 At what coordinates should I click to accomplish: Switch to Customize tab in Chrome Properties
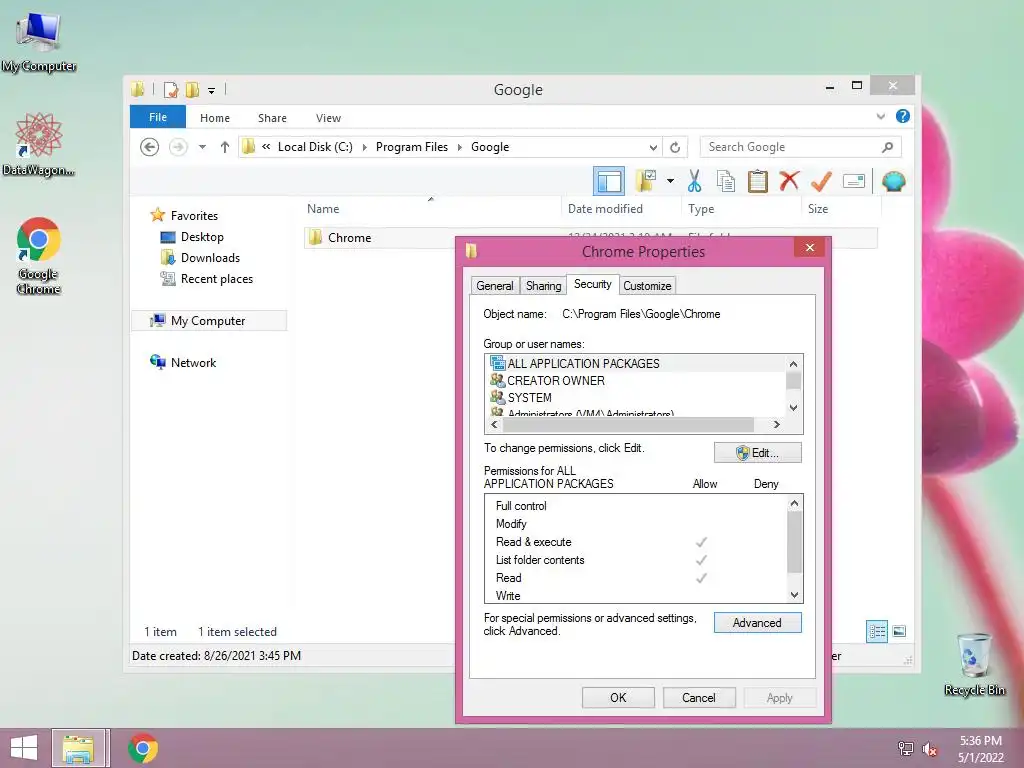647,285
